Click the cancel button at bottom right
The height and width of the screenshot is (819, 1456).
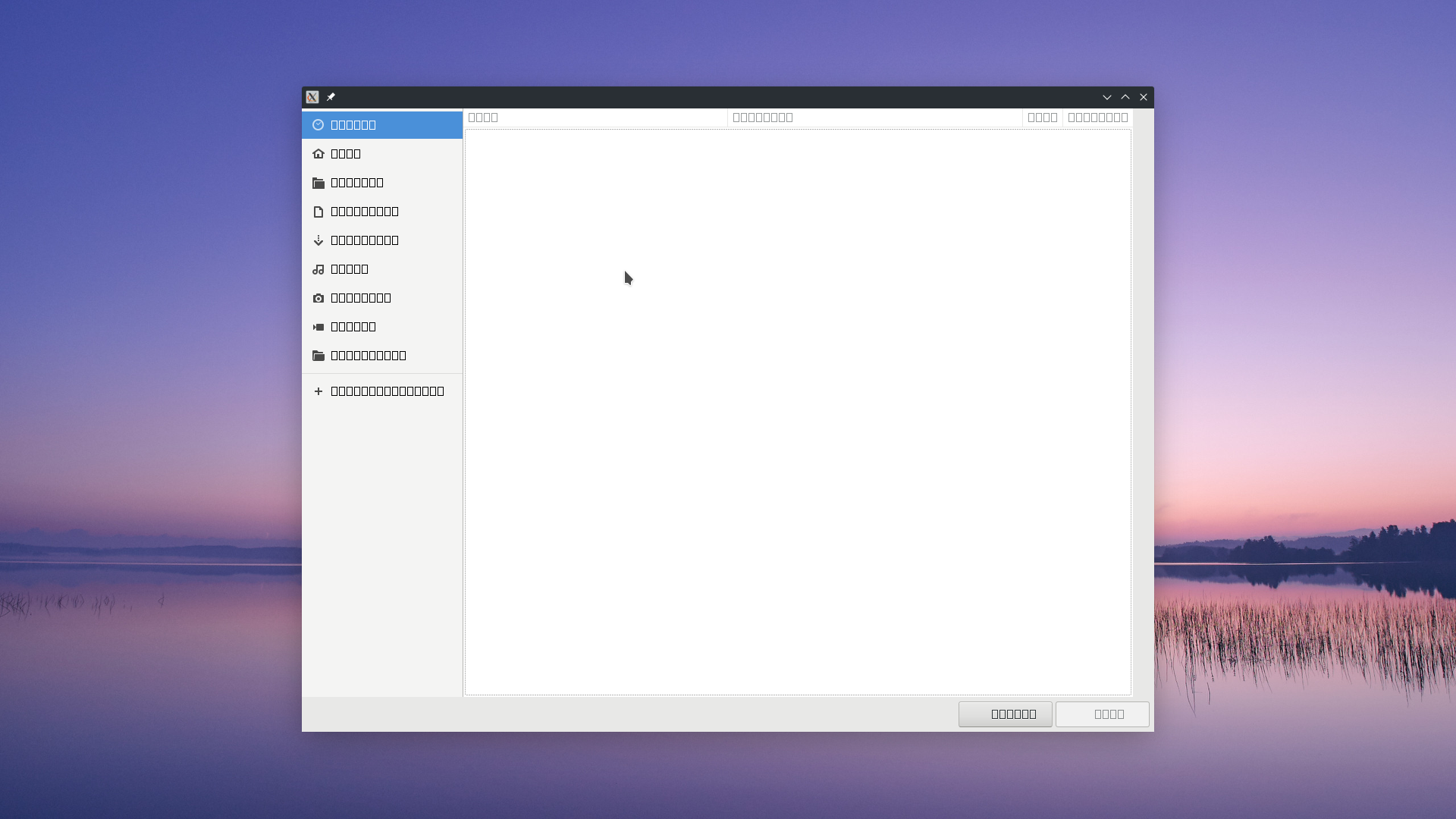point(1102,714)
